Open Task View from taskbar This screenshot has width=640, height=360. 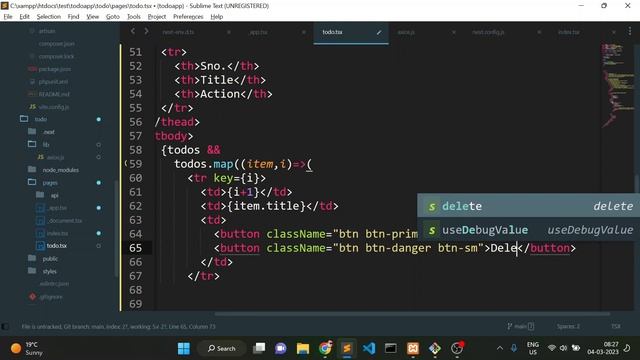pos(259,348)
